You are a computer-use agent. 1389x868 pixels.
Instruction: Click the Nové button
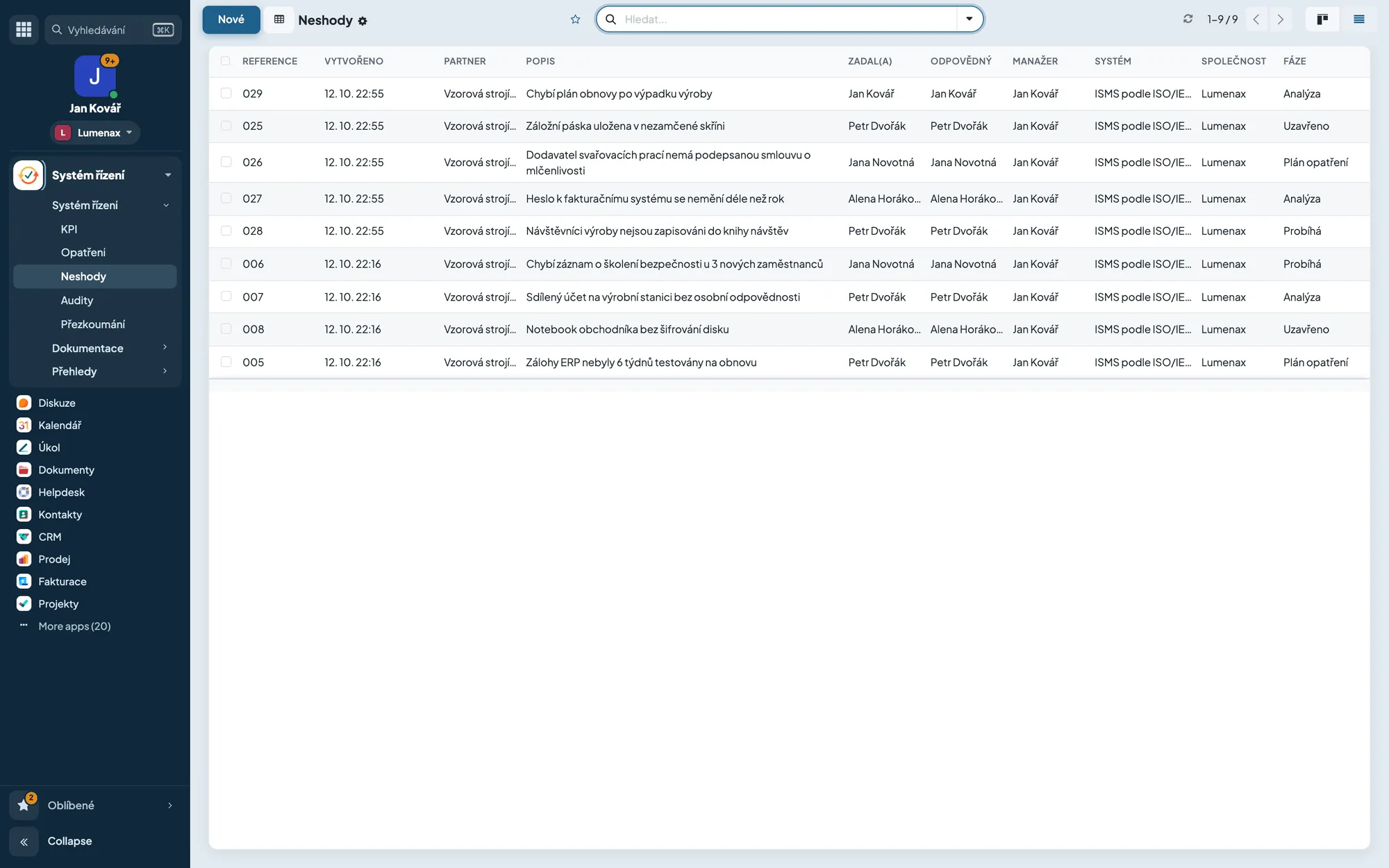pos(231,19)
